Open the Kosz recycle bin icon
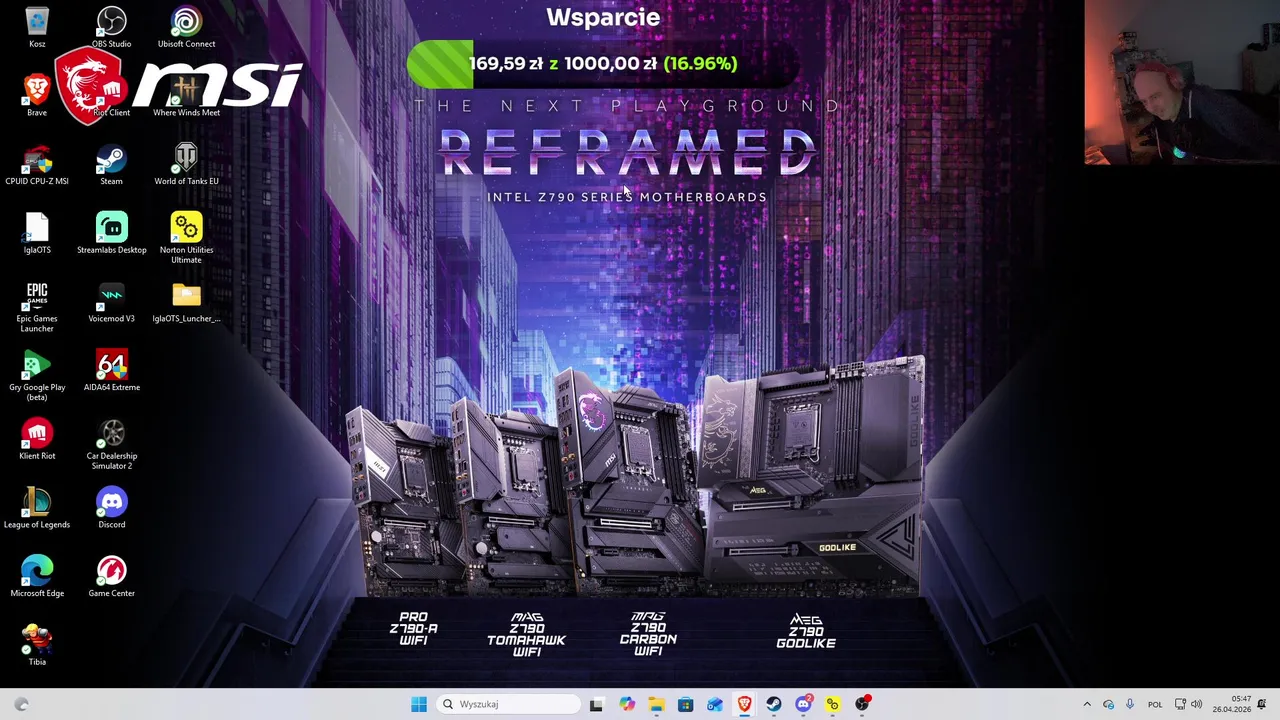The height and width of the screenshot is (720, 1280). click(x=37, y=27)
